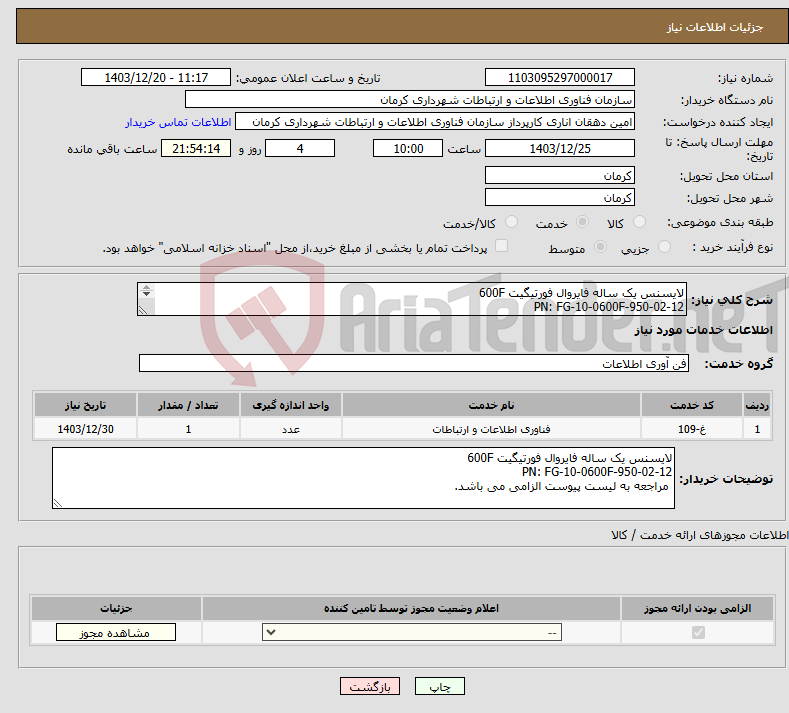Select the خدمت radio button

pyautogui.click(x=582, y=222)
